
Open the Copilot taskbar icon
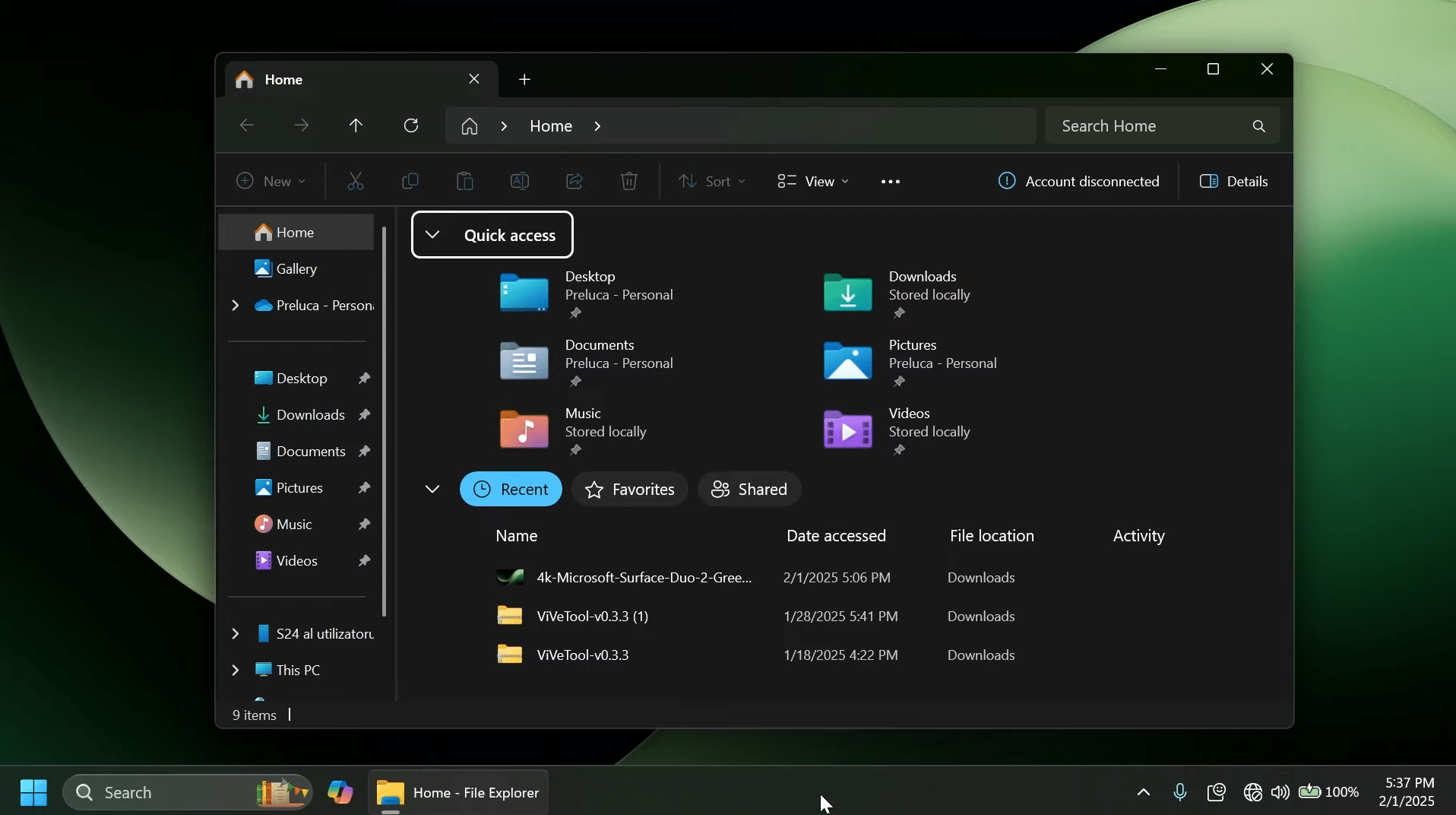tap(340, 792)
